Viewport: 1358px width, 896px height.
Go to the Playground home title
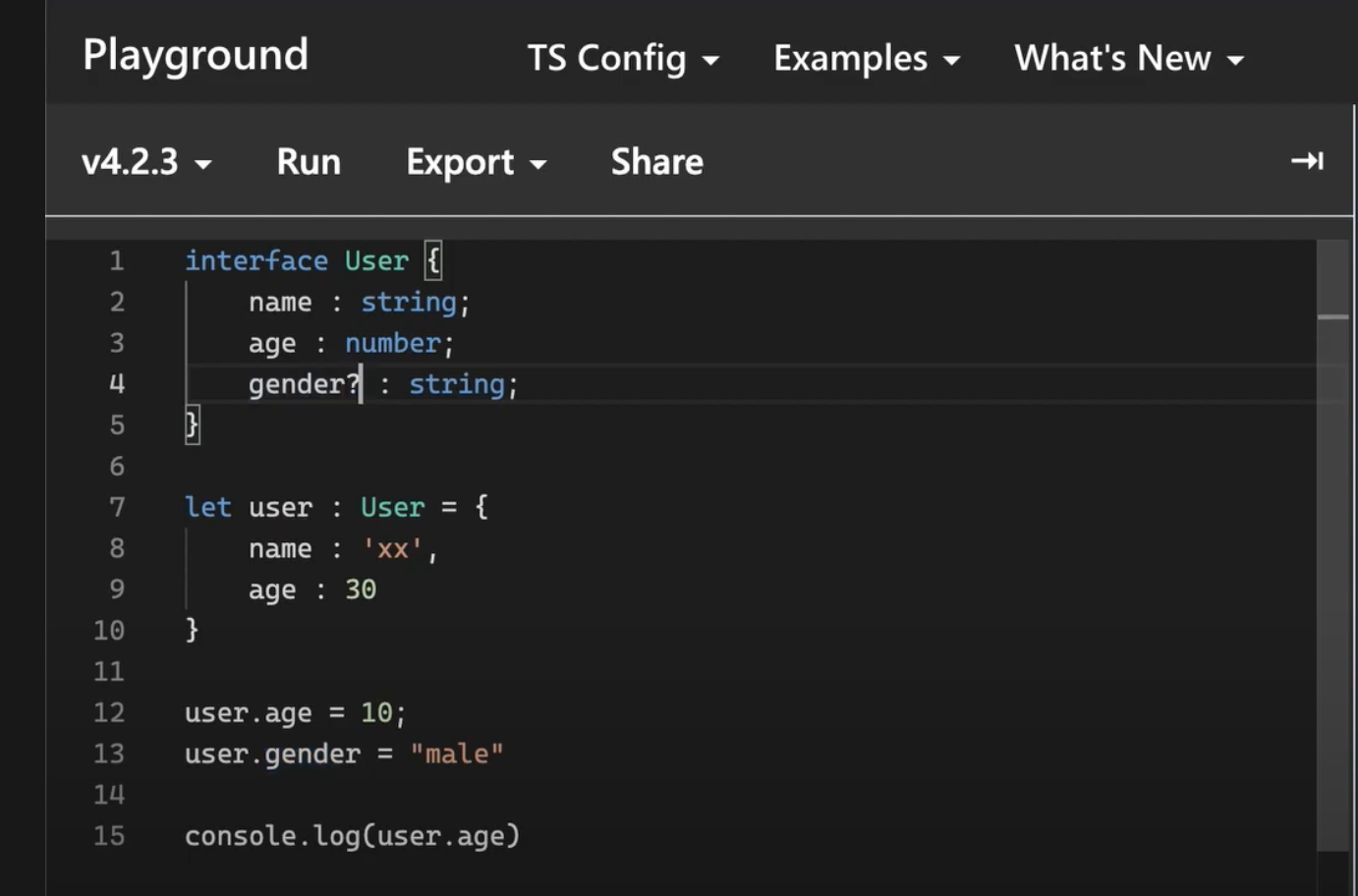tap(196, 55)
